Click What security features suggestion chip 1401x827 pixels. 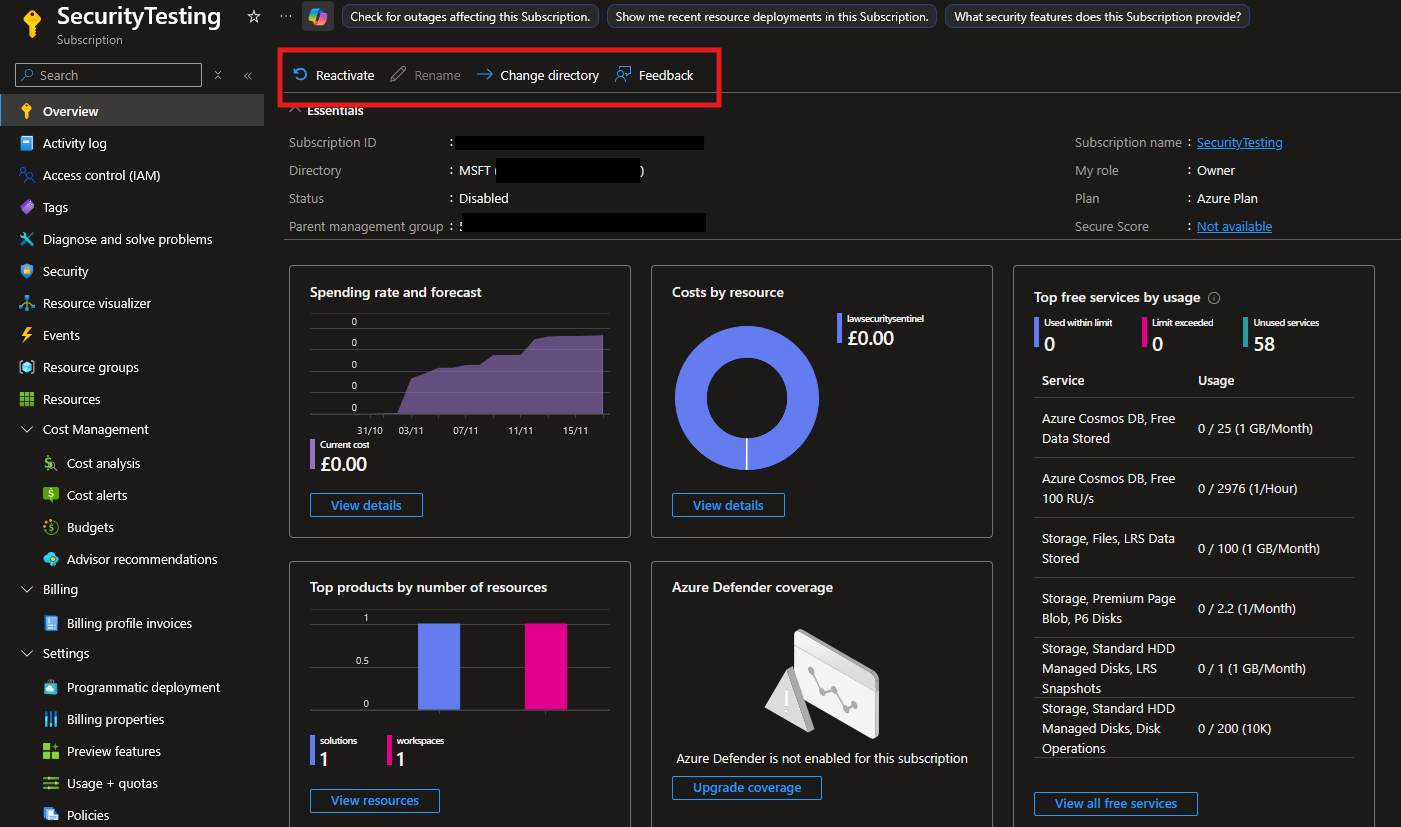1097,17
